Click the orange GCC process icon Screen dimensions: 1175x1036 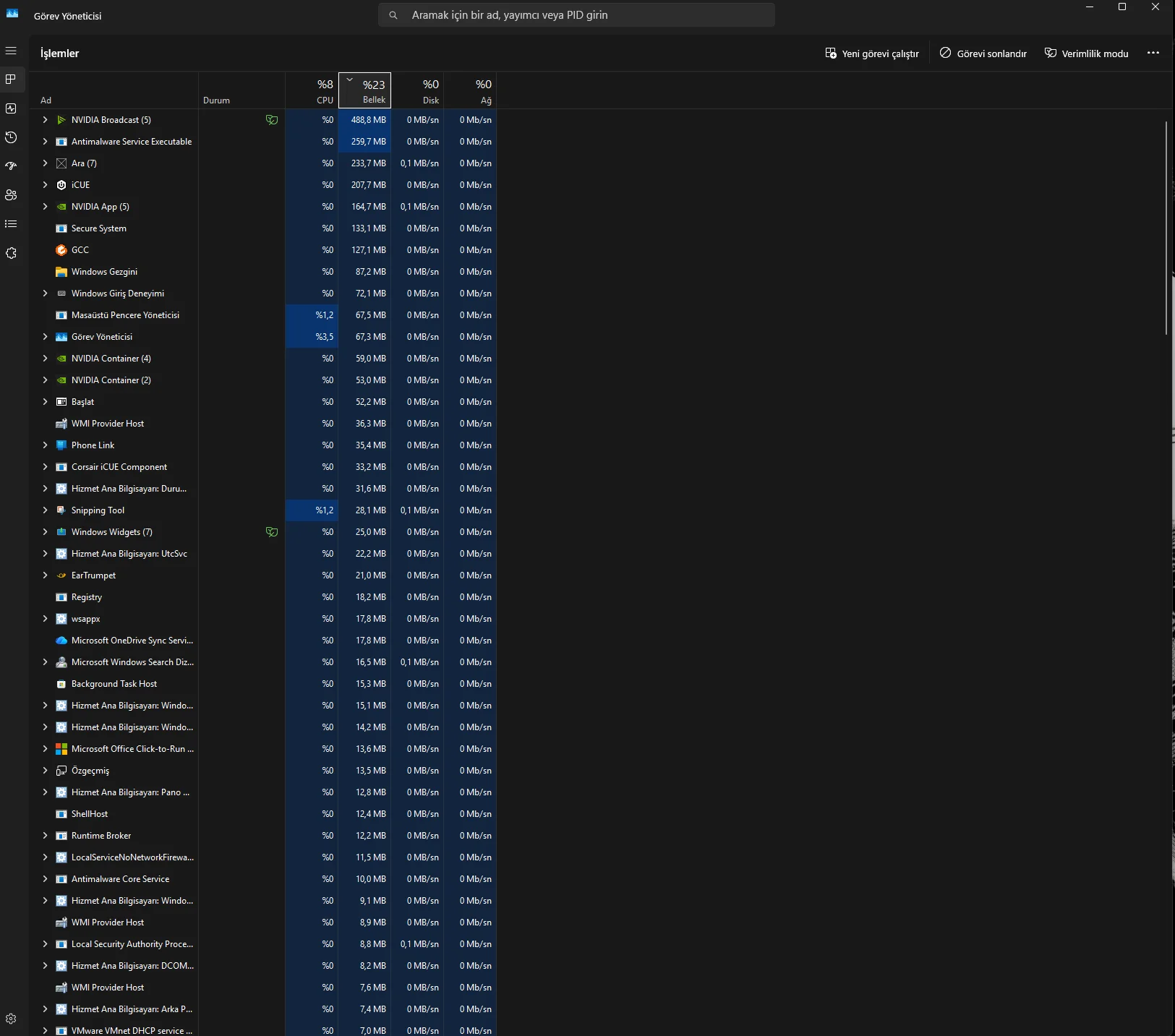pyautogui.click(x=61, y=250)
